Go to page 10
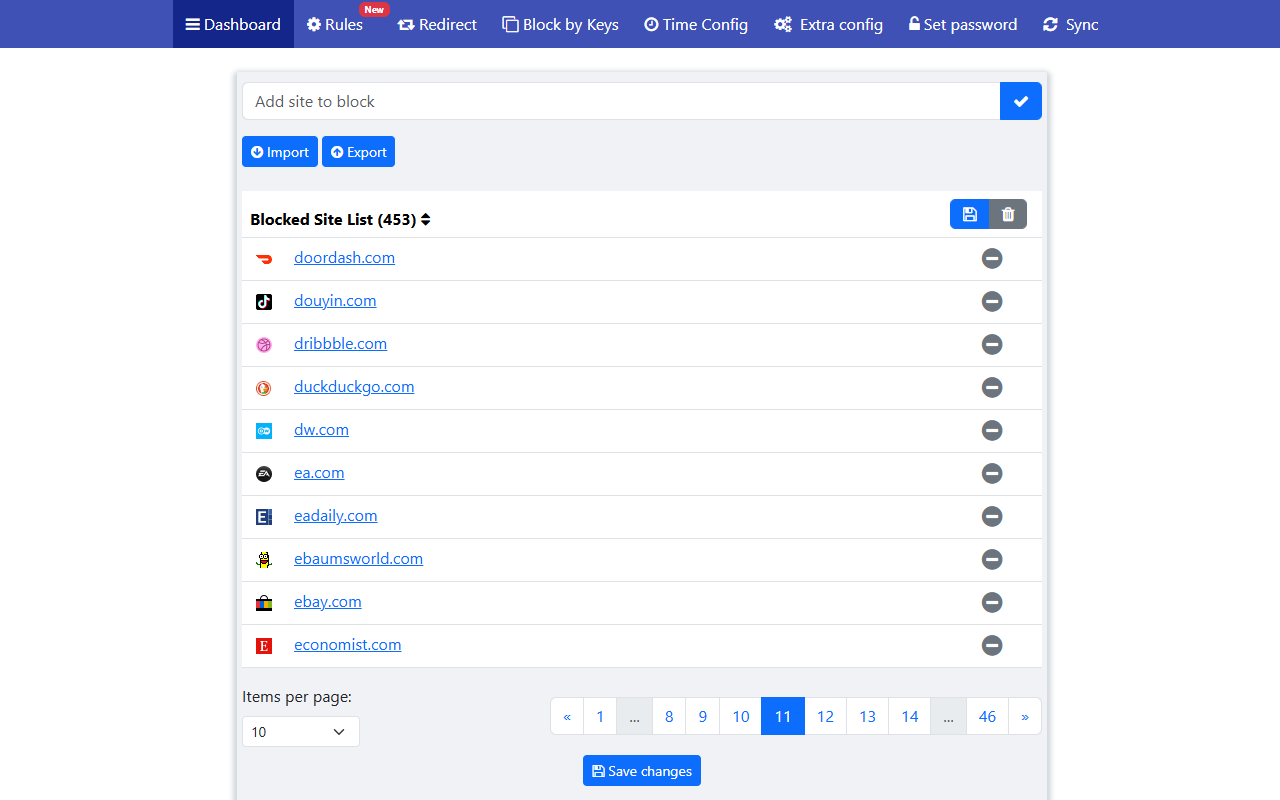Viewport: 1280px width, 800px height. click(741, 716)
